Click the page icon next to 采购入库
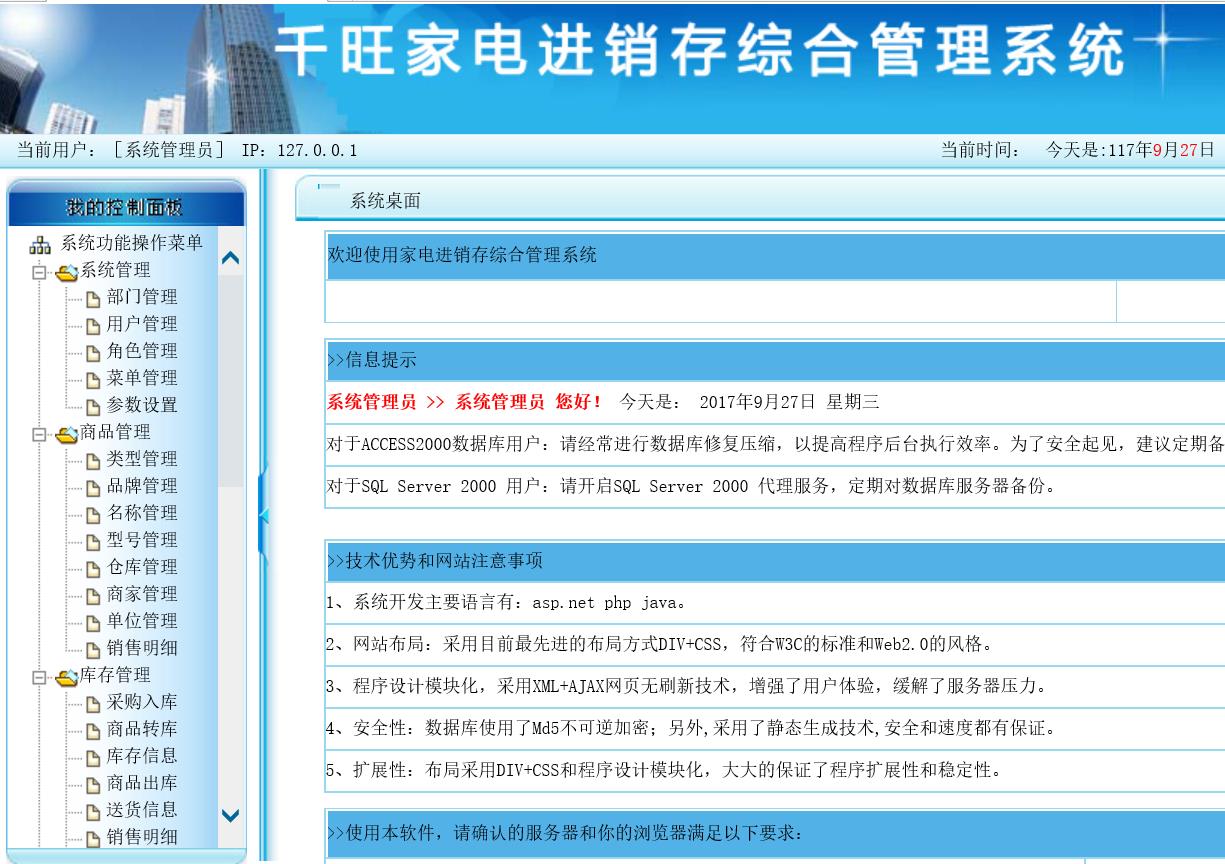Screen dimensions: 1225x864 pyautogui.click(x=93, y=703)
